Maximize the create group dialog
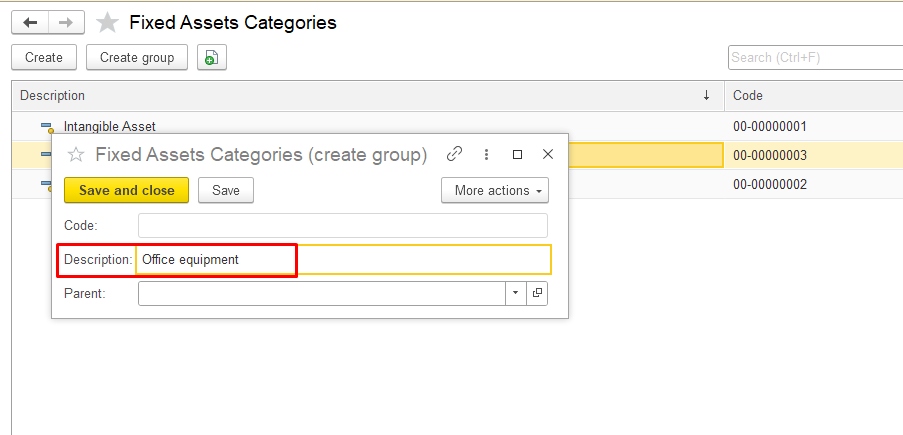Viewport: 903px width, 435px height. coord(517,154)
